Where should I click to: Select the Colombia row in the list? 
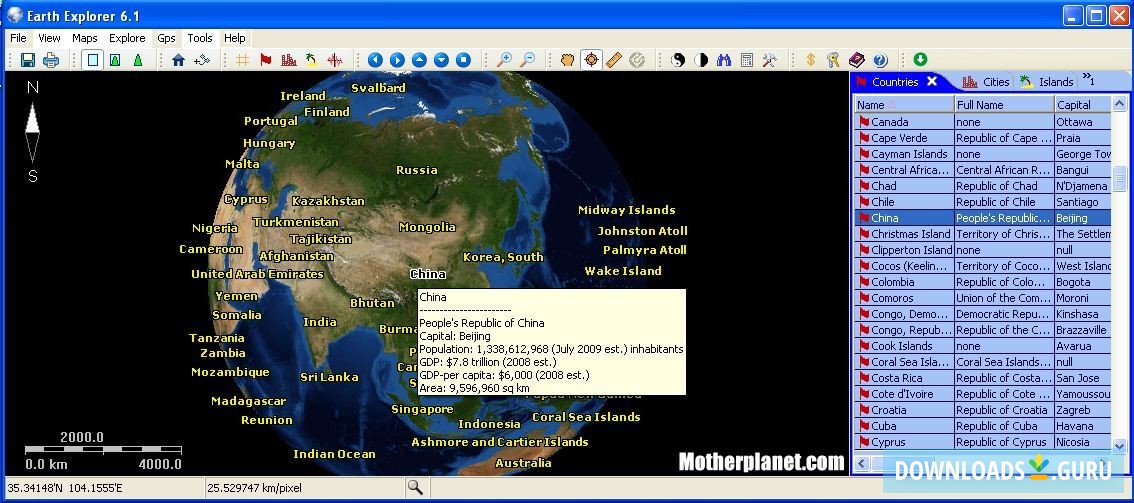click(982, 282)
